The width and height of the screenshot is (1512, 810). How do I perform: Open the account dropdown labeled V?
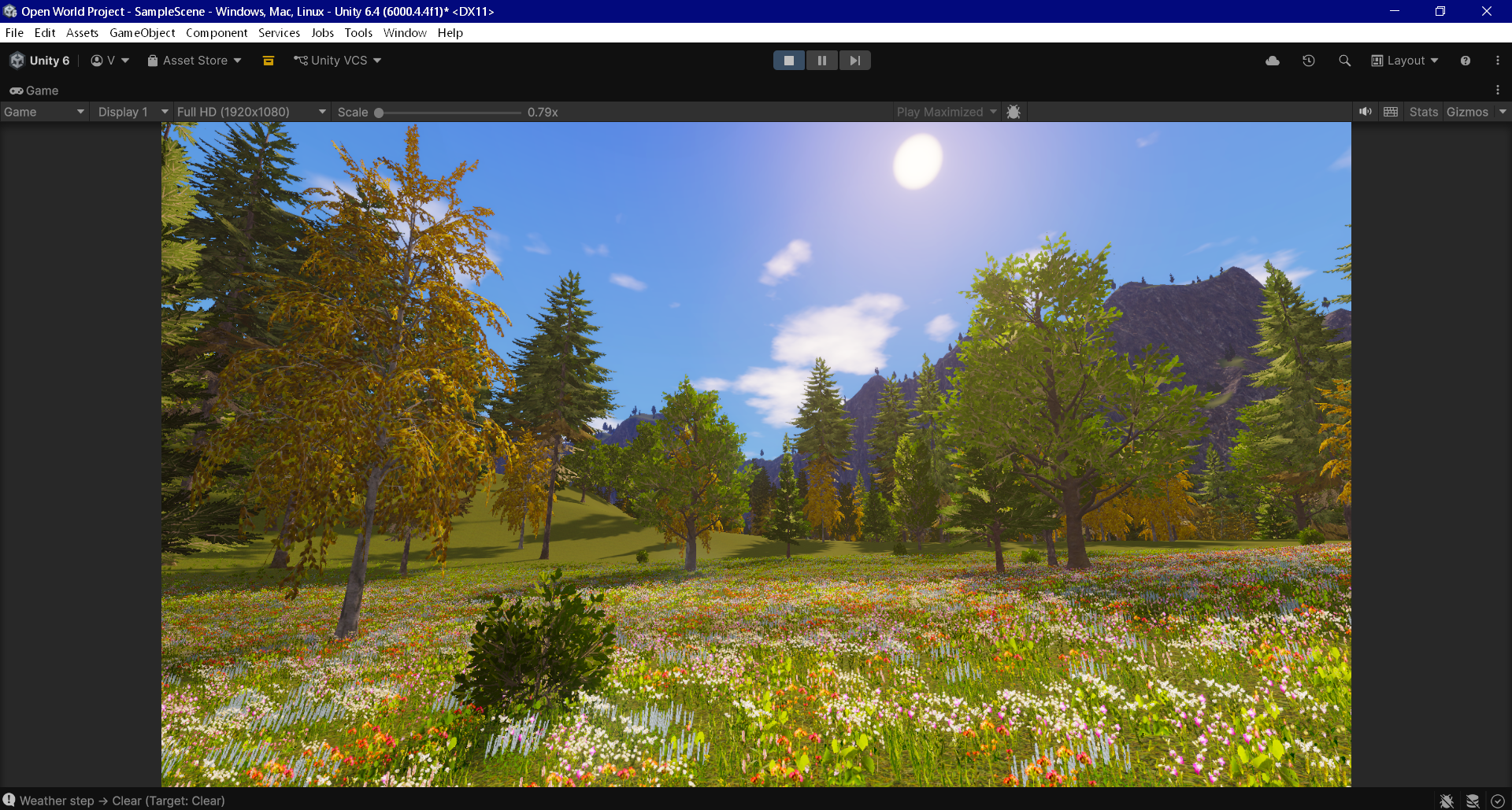point(109,61)
